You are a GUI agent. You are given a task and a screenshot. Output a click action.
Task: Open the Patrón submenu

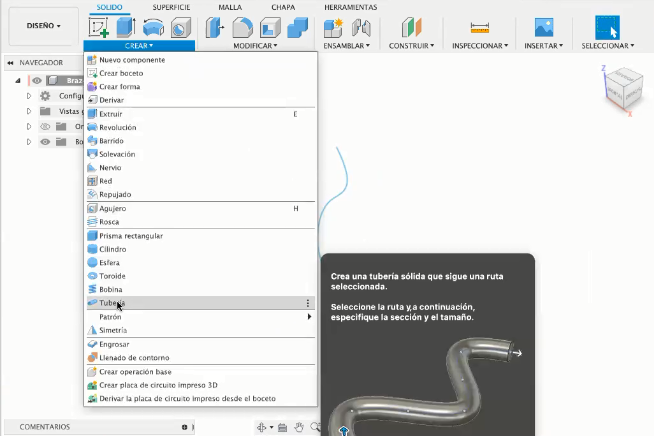coord(201,317)
